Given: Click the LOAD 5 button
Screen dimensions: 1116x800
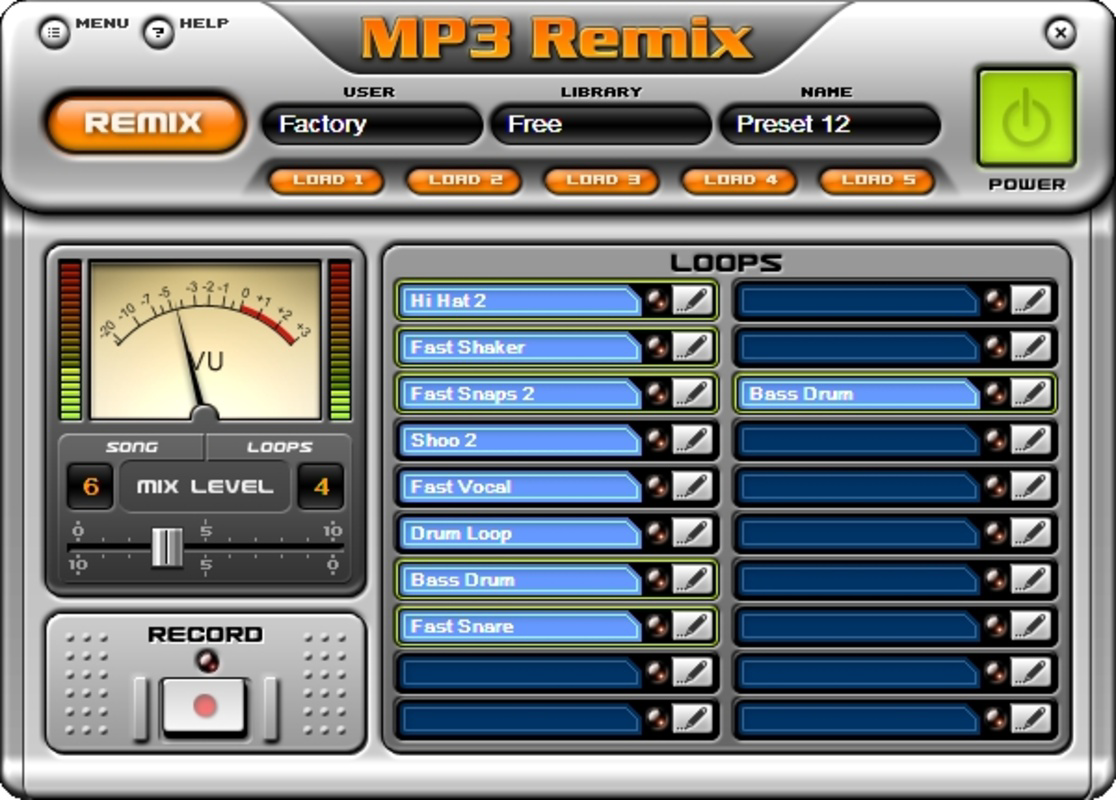Looking at the screenshot, I should click(x=878, y=180).
